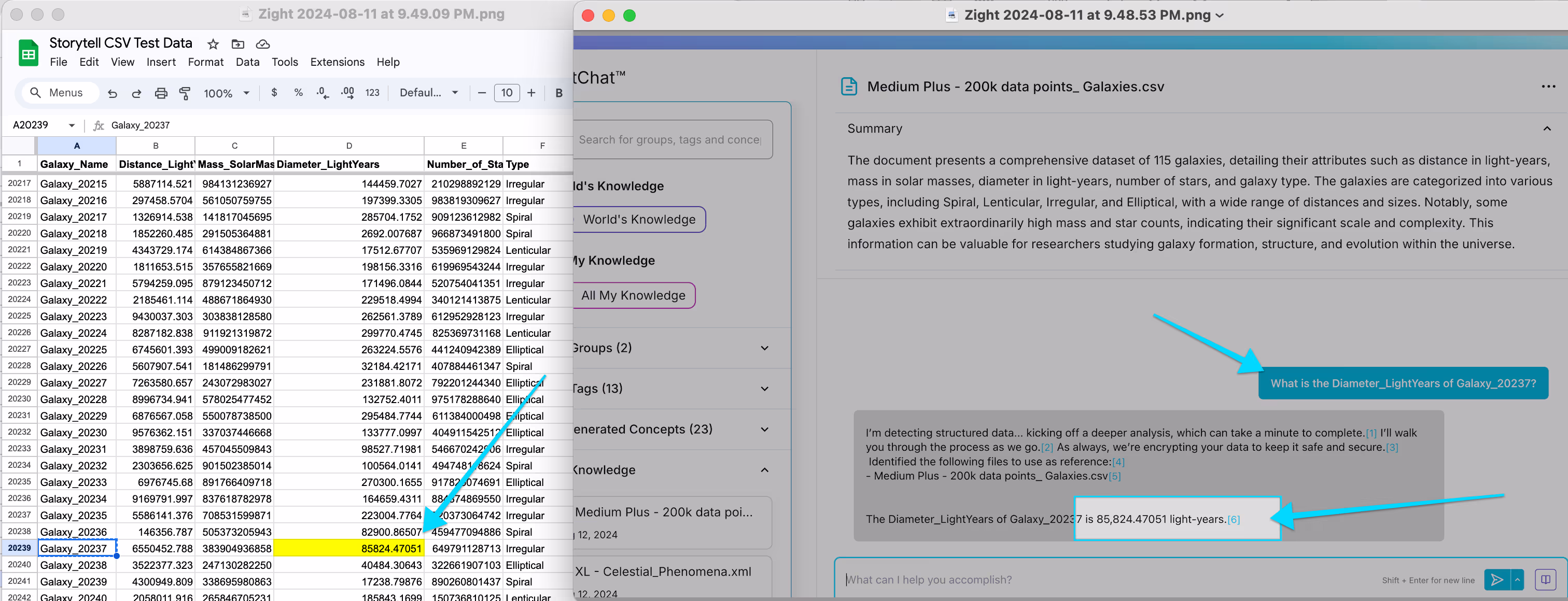Open the Data menu

pyautogui.click(x=247, y=62)
